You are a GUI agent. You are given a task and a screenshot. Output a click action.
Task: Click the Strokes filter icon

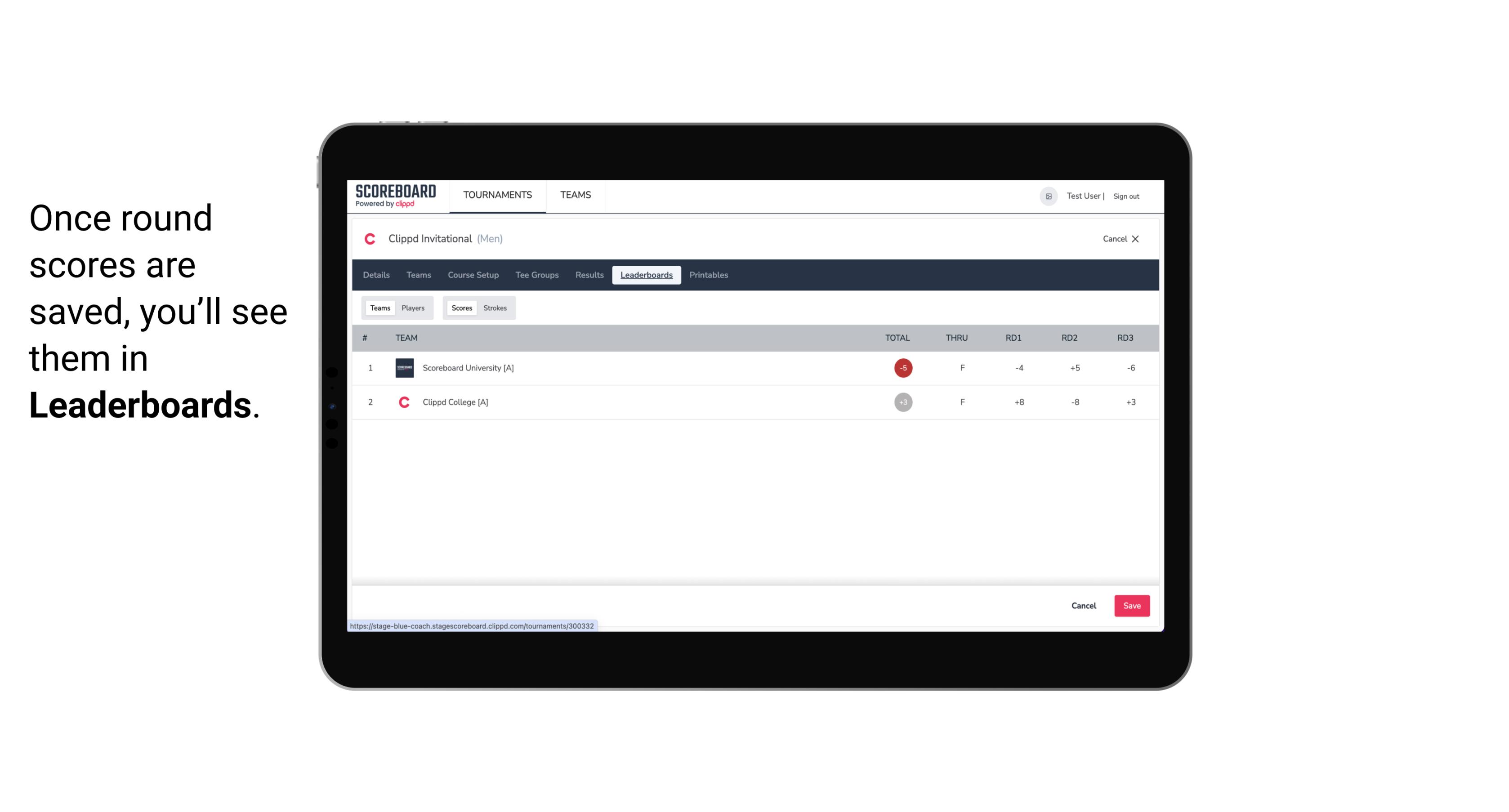coord(495,308)
